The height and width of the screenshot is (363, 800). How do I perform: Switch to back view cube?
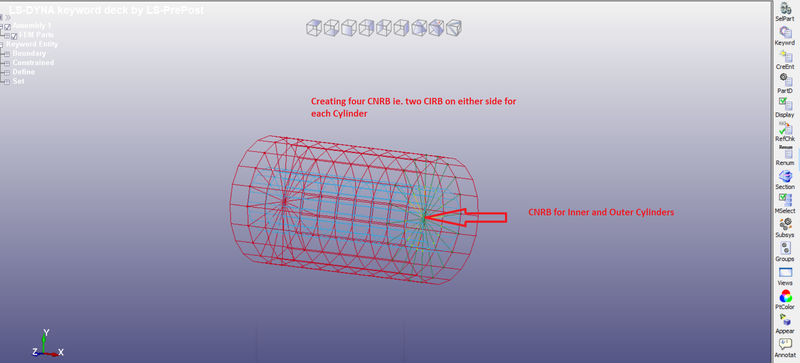(366, 28)
